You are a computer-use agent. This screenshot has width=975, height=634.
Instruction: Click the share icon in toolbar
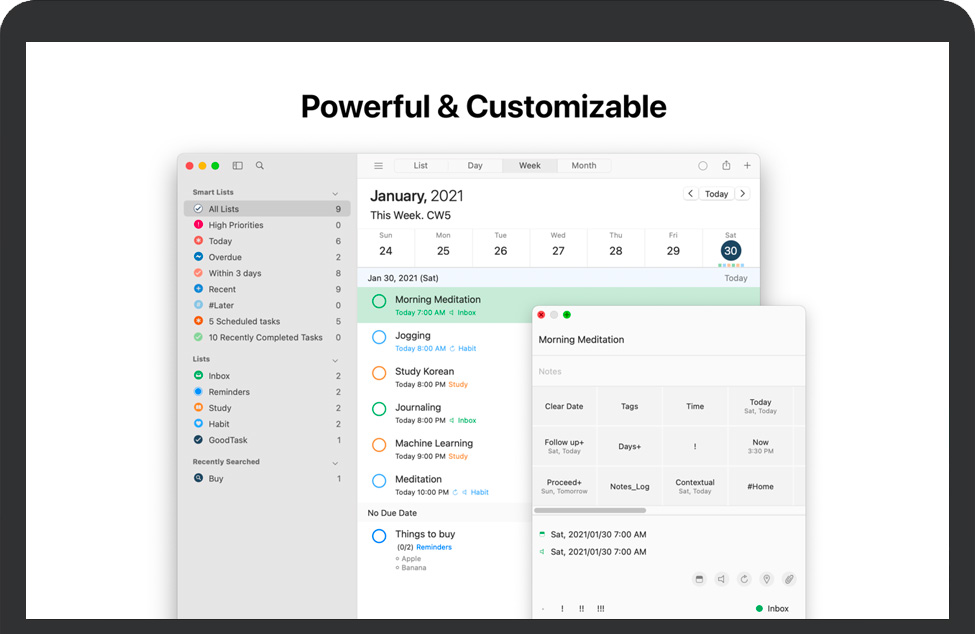(726, 165)
